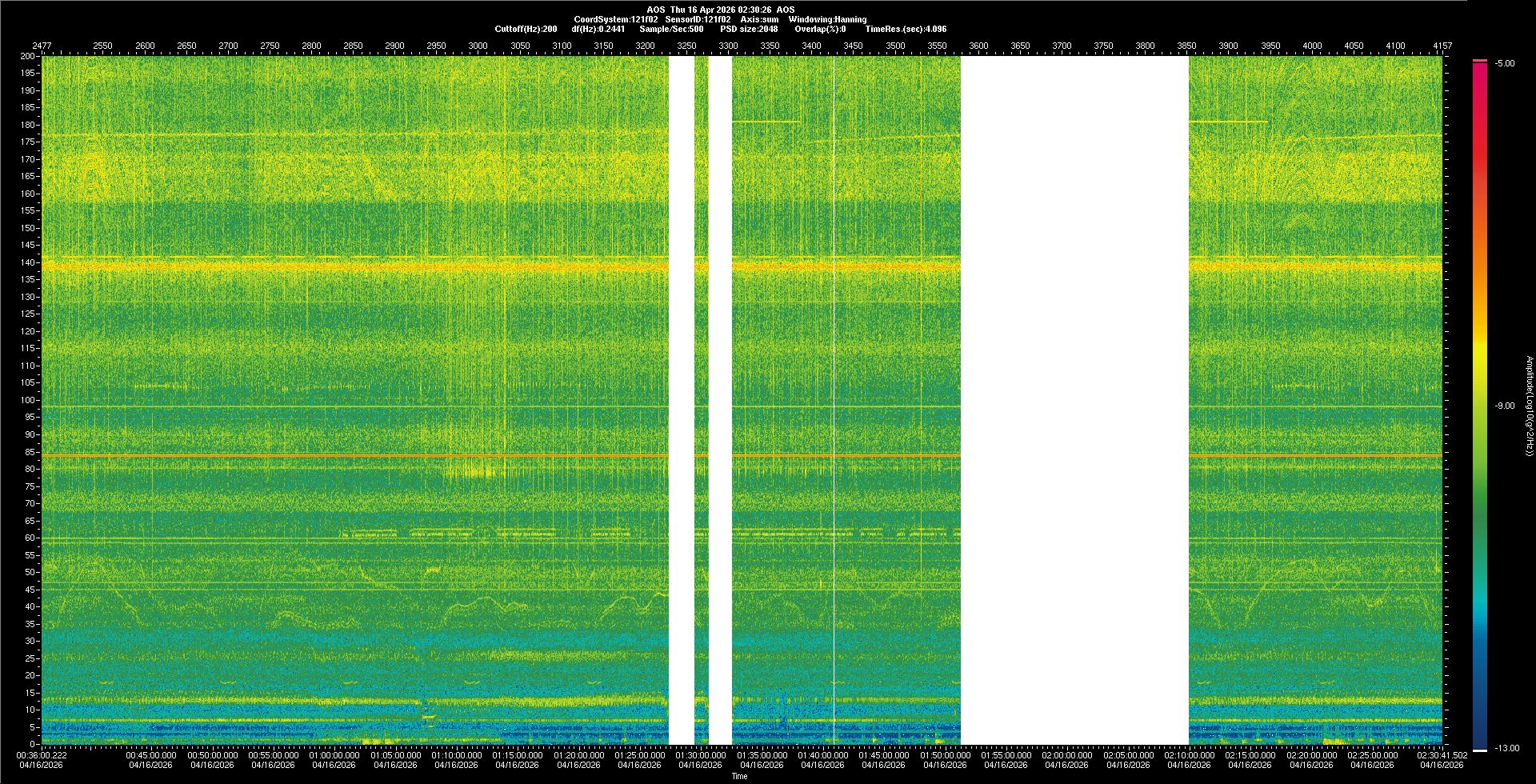This screenshot has width=1536, height=784.
Task: Click the PSD size:2048 header value
Action: (749, 29)
